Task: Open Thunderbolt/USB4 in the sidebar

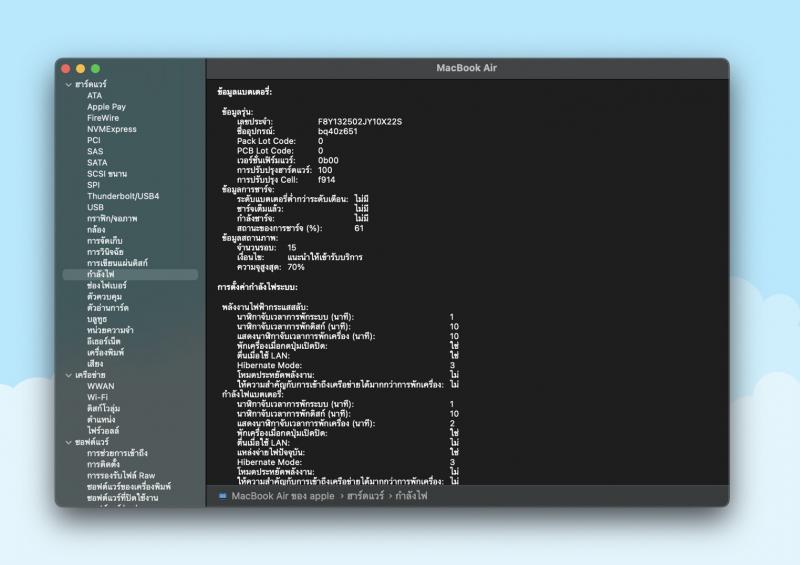Action: [123, 196]
